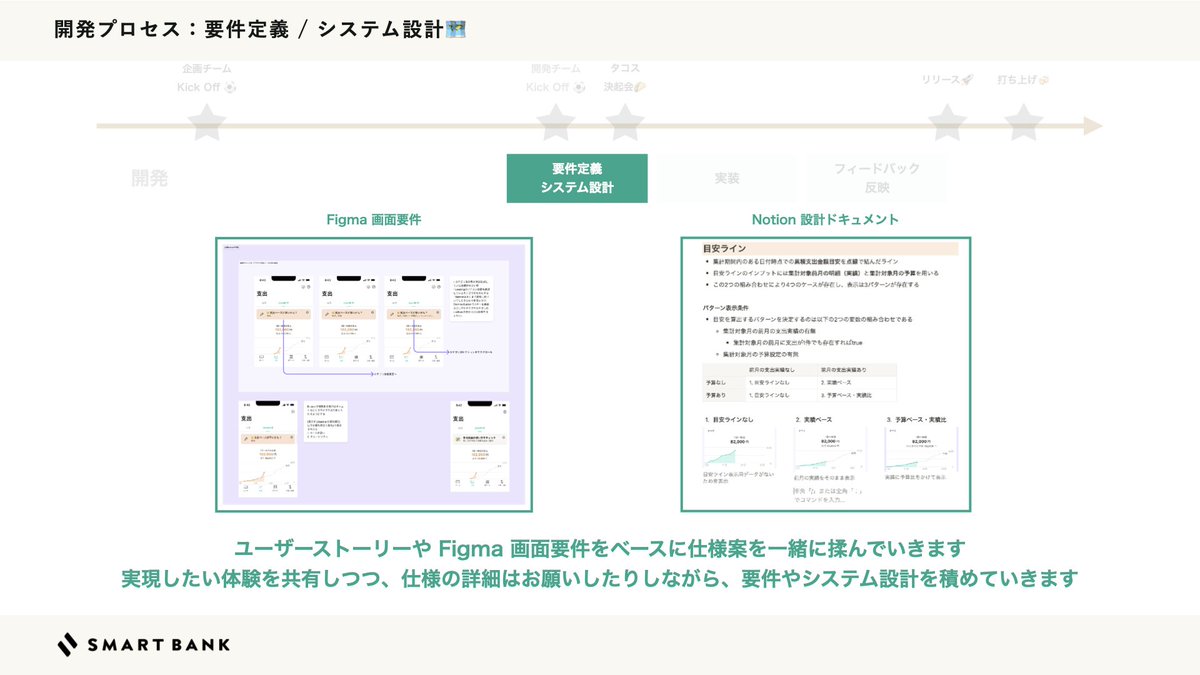Click the line starting ユーザーストーリーや Figma
The width and height of the screenshot is (1200, 675).
pos(599,548)
